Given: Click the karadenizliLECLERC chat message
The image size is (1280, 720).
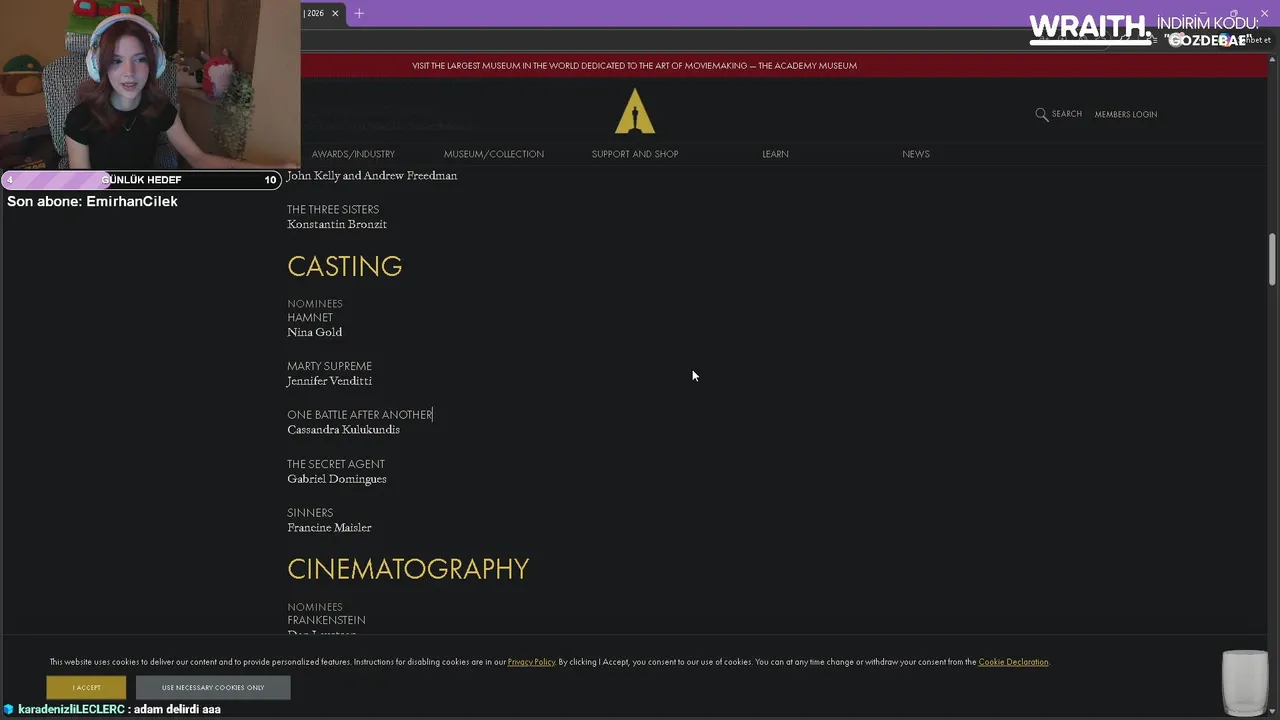Looking at the screenshot, I should [119, 709].
